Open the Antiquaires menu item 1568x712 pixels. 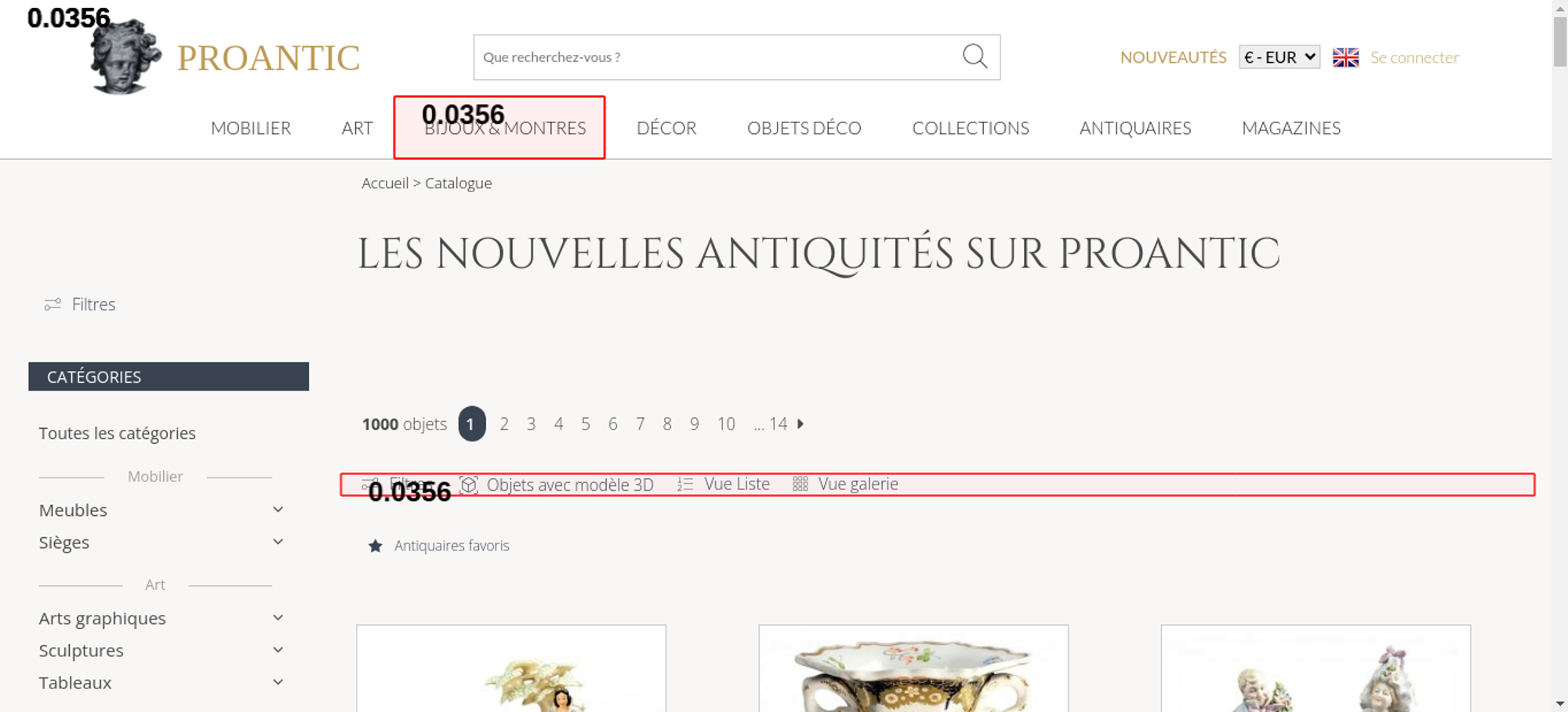1134,128
